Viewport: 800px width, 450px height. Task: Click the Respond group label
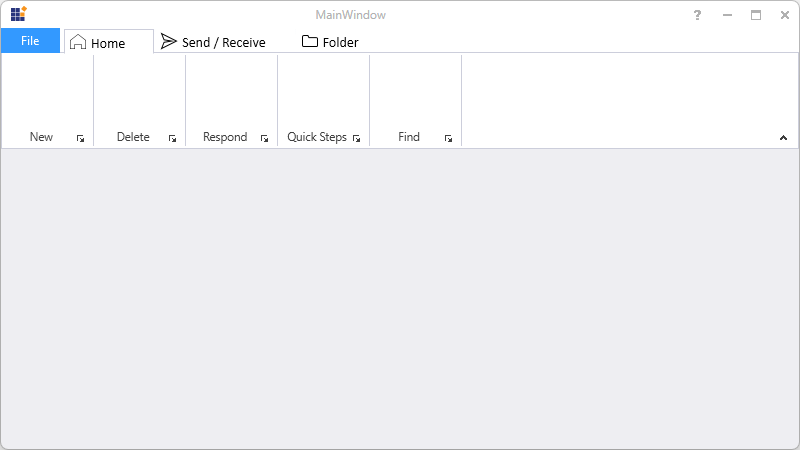pyautogui.click(x=225, y=137)
